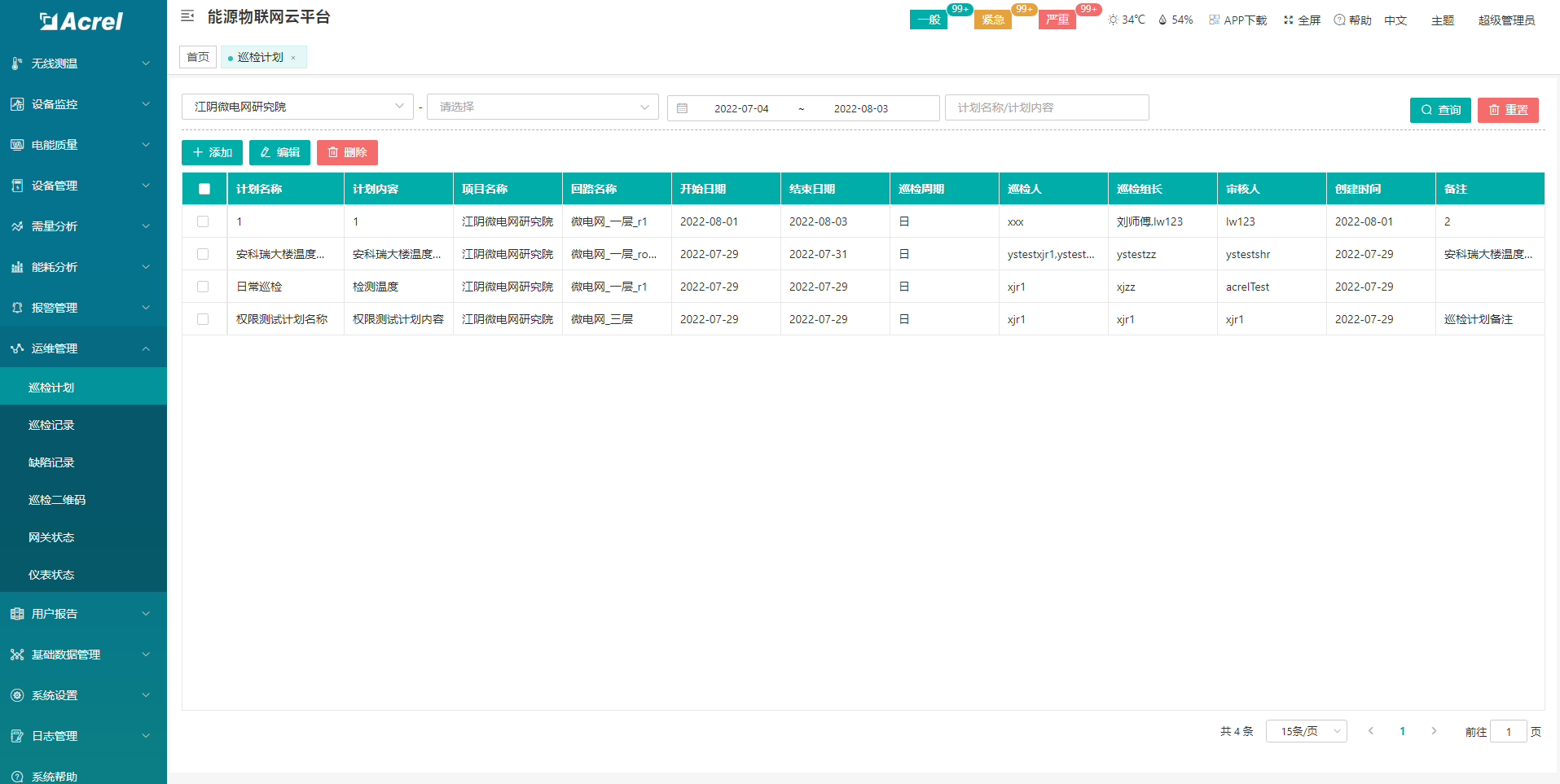Click the energy analysis bar chart icon
1560x784 pixels.
[x=17, y=267]
